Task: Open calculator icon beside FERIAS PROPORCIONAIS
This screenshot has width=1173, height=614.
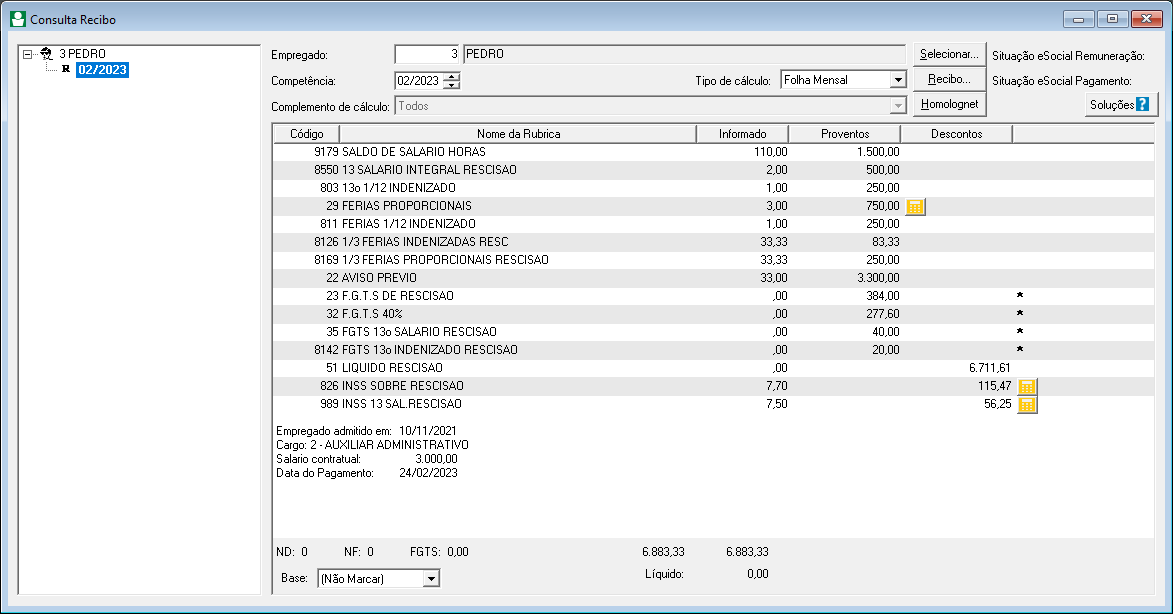Action: 915,206
